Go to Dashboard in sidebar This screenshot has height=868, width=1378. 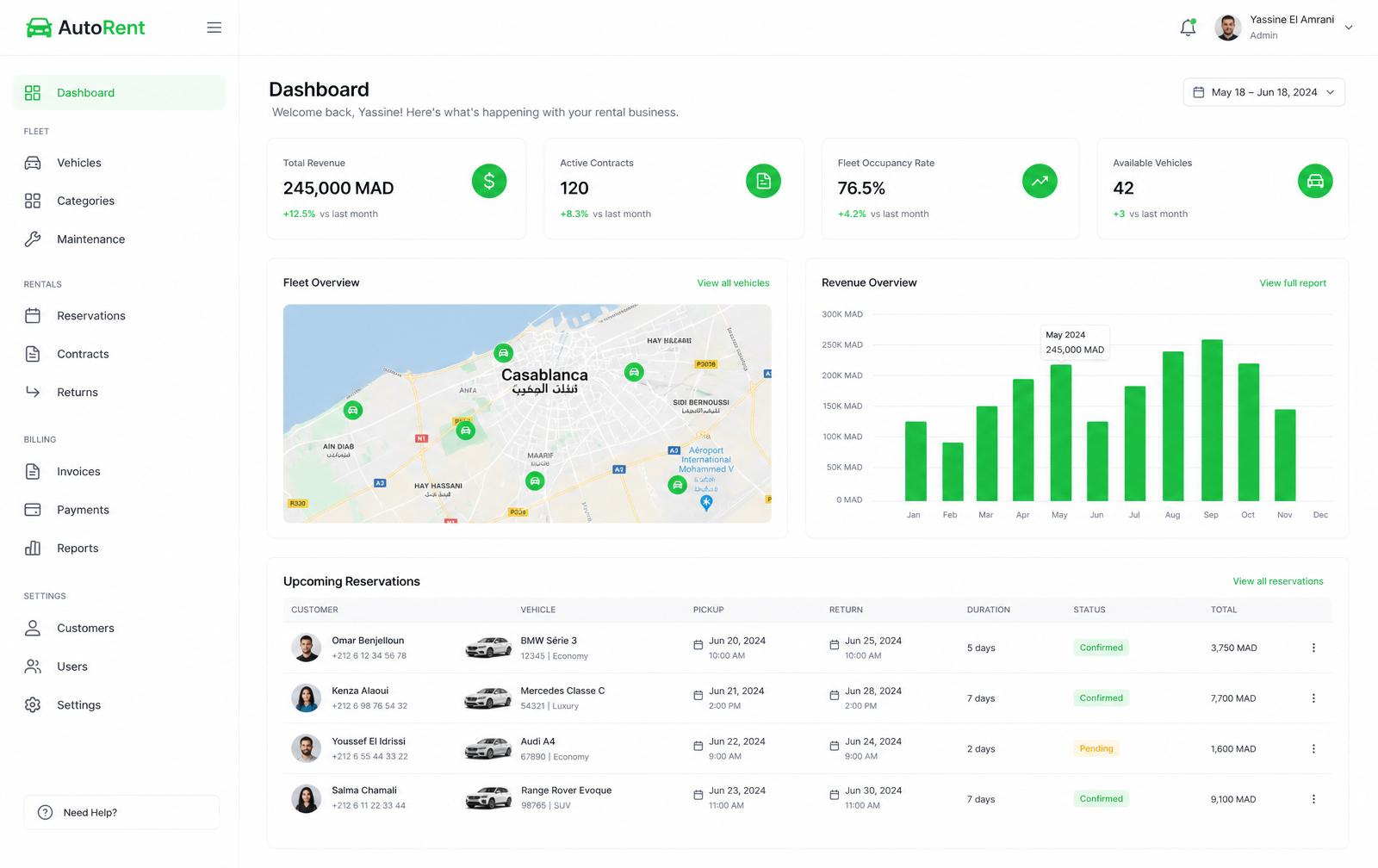click(119, 93)
